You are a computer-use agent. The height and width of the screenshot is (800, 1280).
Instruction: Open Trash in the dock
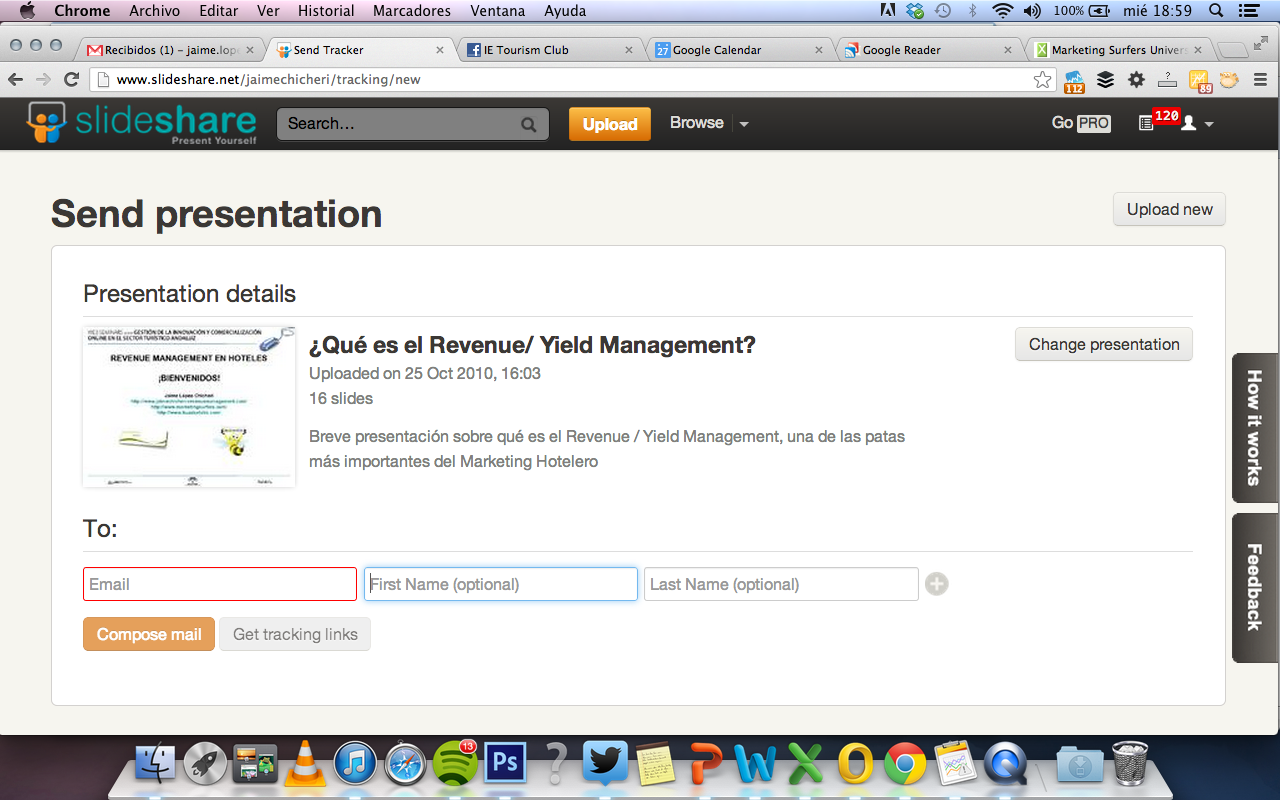(1130, 765)
